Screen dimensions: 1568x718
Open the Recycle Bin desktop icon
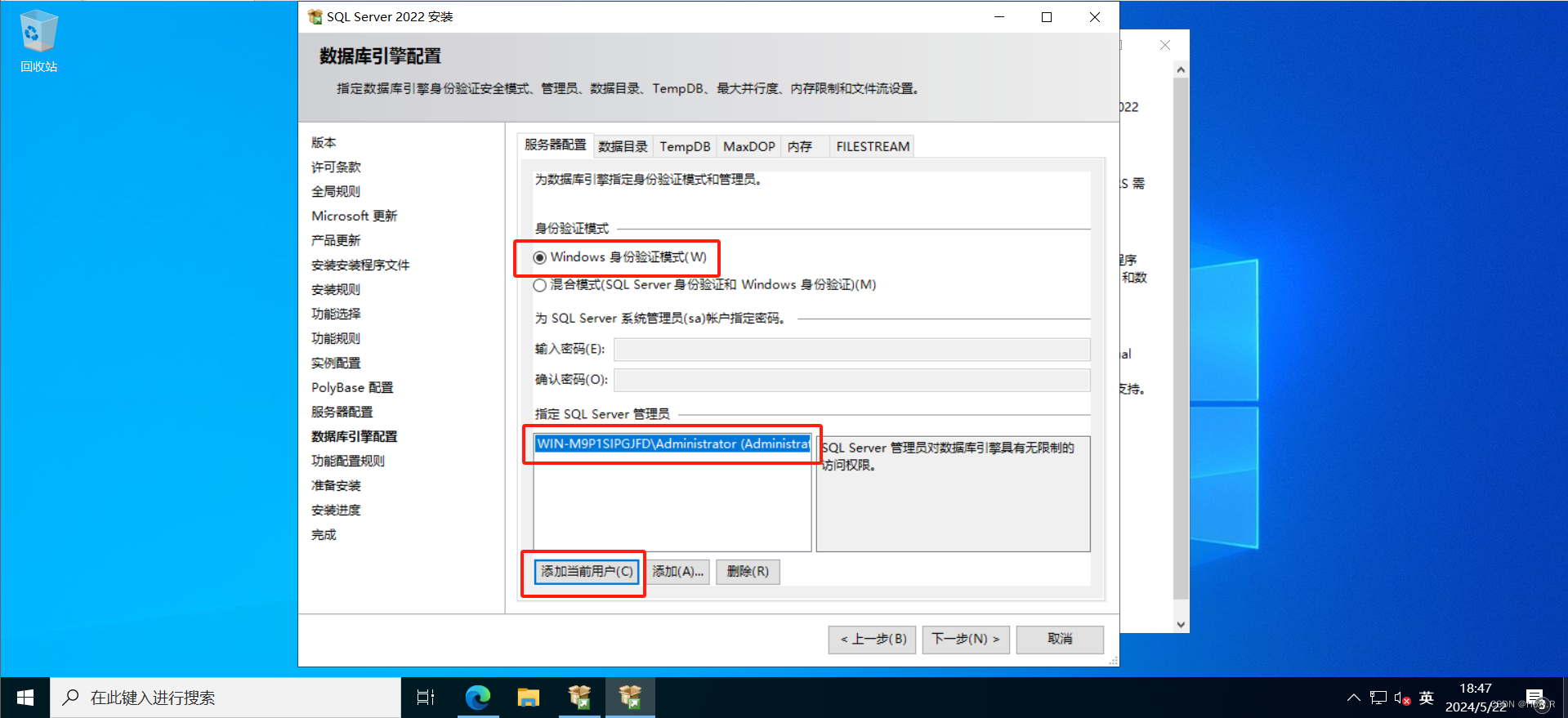[38, 41]
